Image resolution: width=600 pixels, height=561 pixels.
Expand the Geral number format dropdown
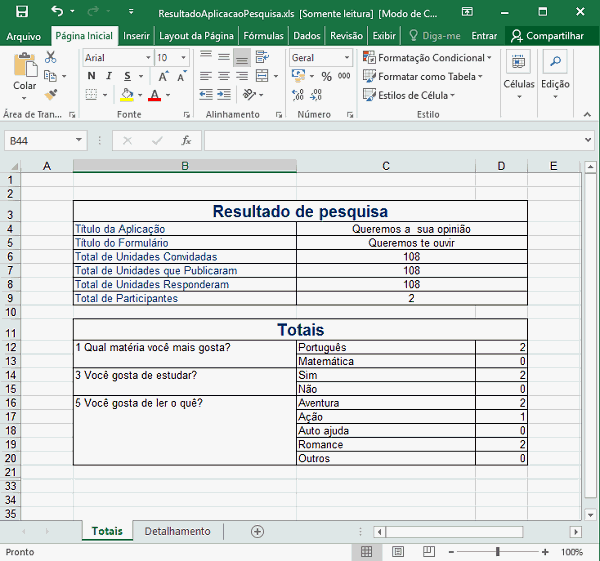tap(345, 58)
